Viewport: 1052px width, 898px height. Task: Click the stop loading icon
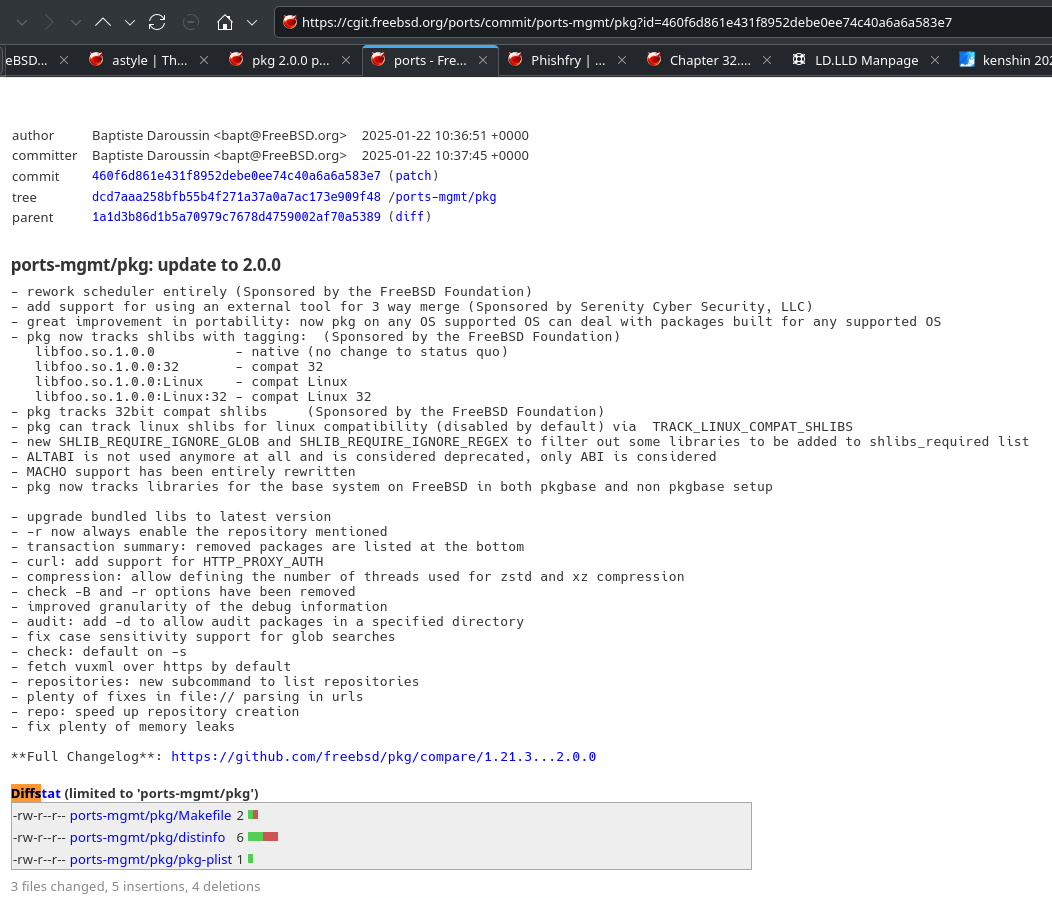pos(191,22)
